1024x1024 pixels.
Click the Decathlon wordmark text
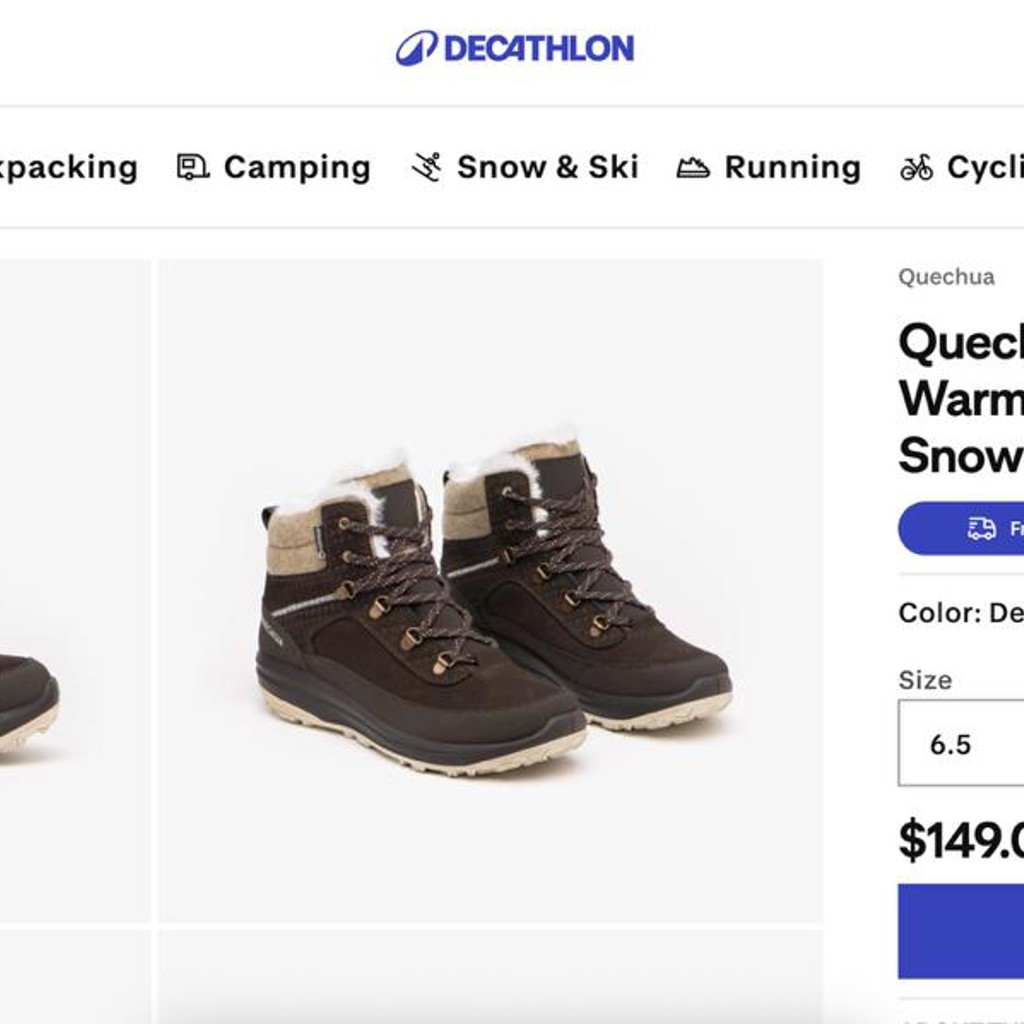[539, 48]
